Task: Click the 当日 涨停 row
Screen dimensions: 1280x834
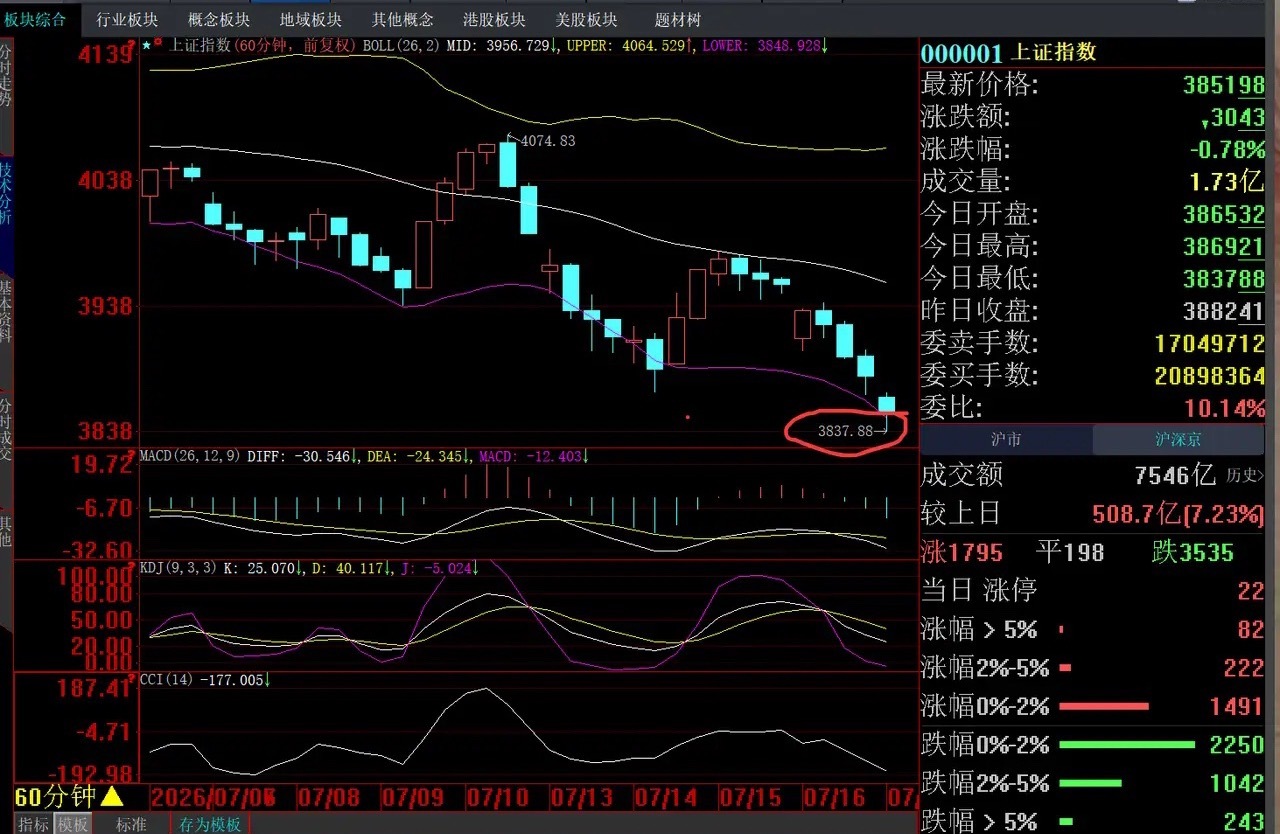Action: [x=1092, y=591]
